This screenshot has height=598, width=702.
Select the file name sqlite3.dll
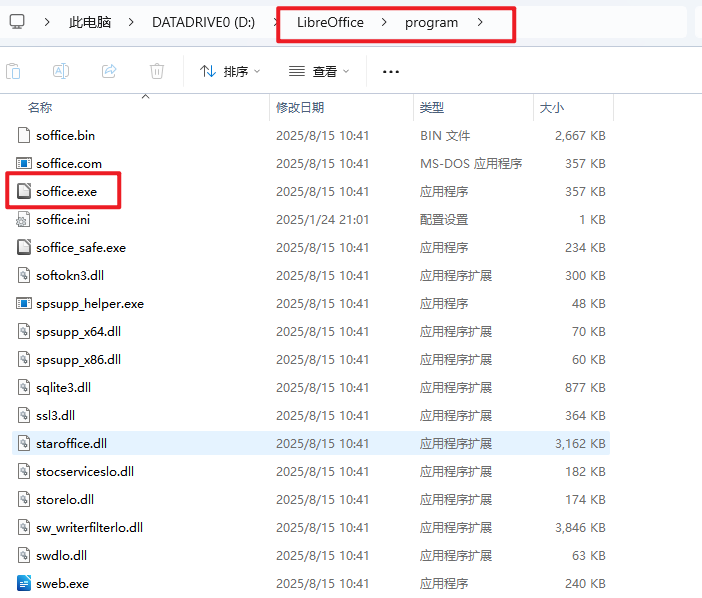pos(64,388)
